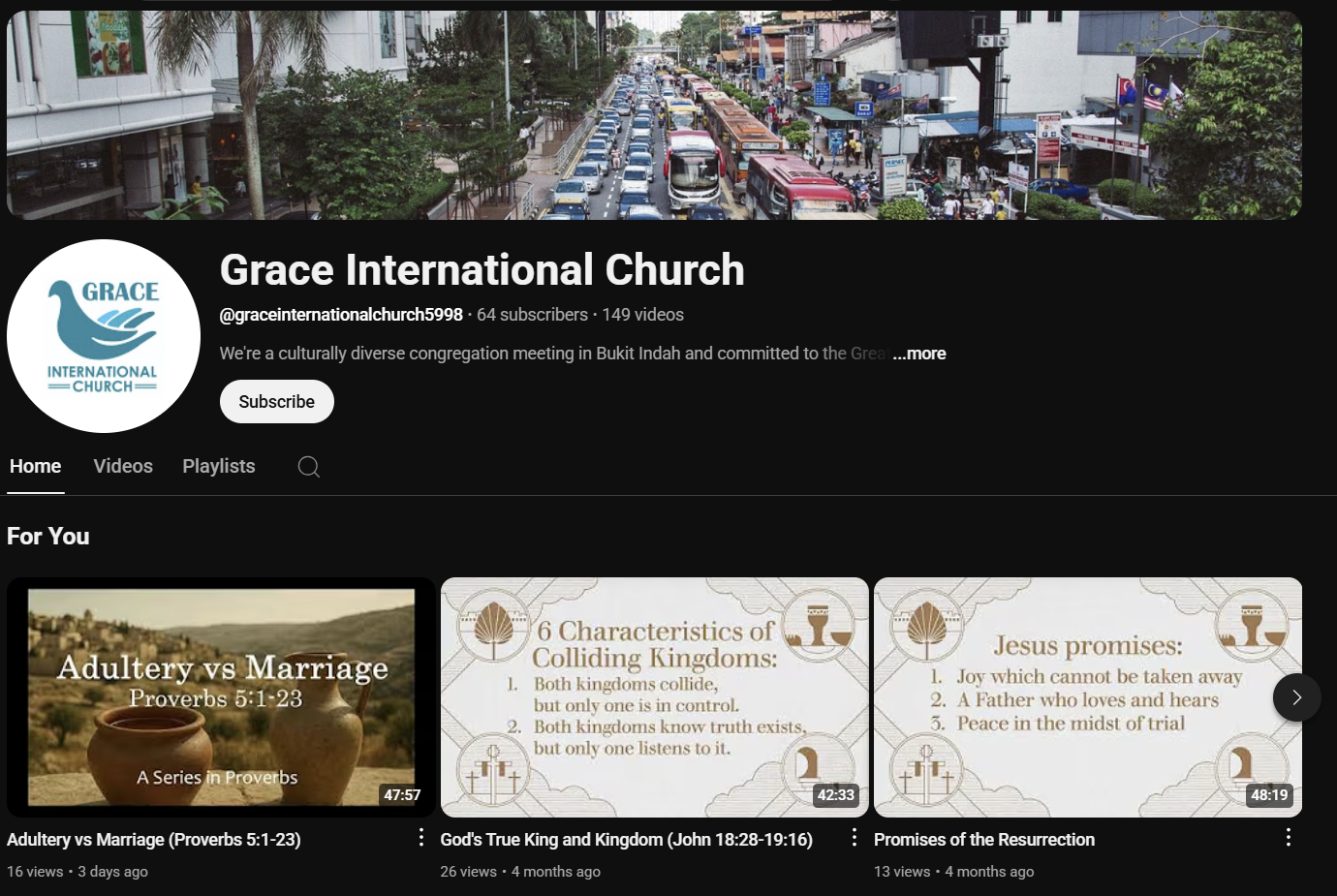Open three-dot menu for Adultery vs Marriage video
The height and width of the screenshot is (896, 1337).
click(420, 838)
